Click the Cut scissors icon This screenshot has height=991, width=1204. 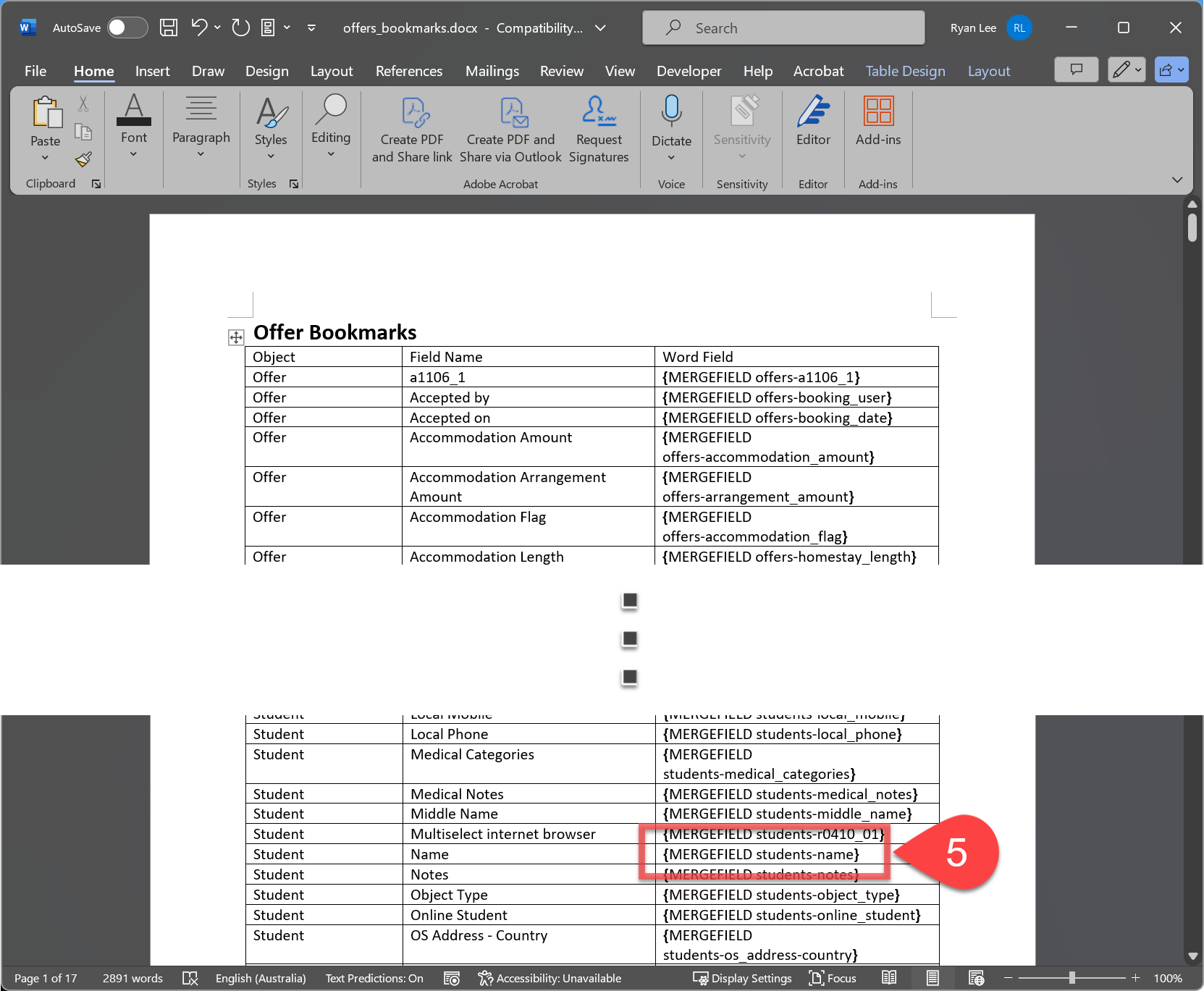coord(83,104)
